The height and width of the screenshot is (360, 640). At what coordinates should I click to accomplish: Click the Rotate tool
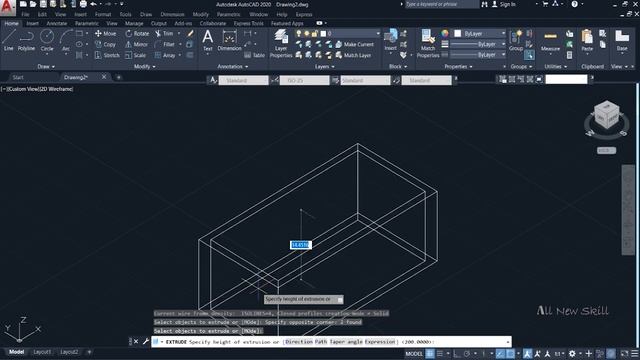(x=137, y=33)
